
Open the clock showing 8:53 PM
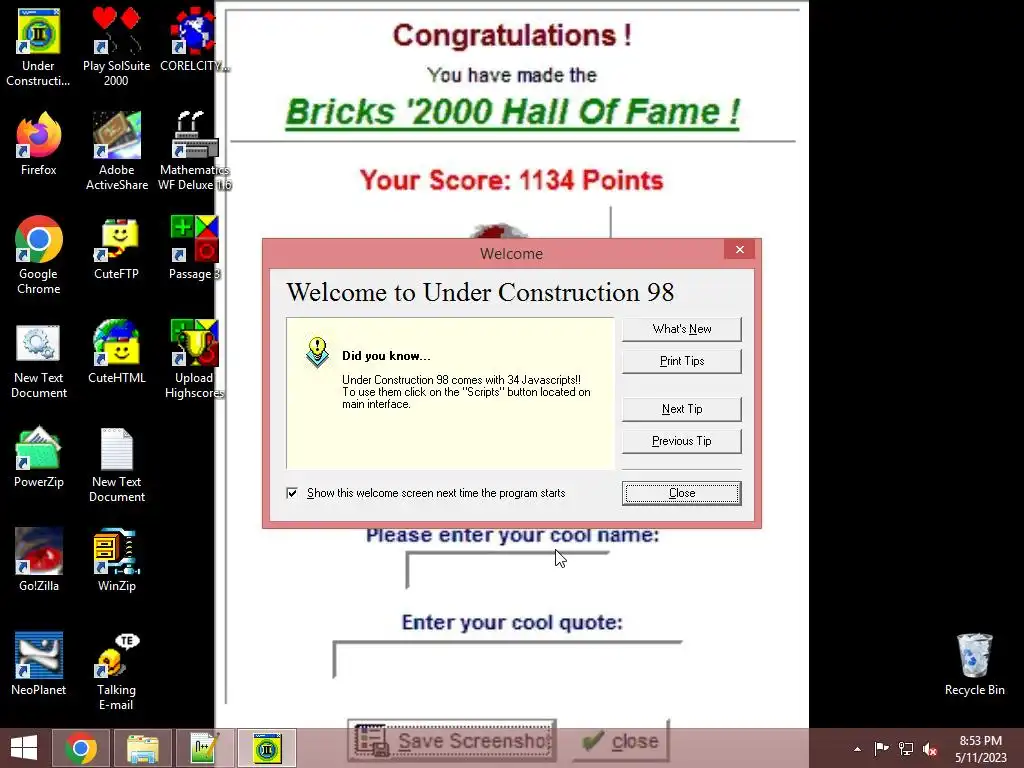tap(980, 749)
